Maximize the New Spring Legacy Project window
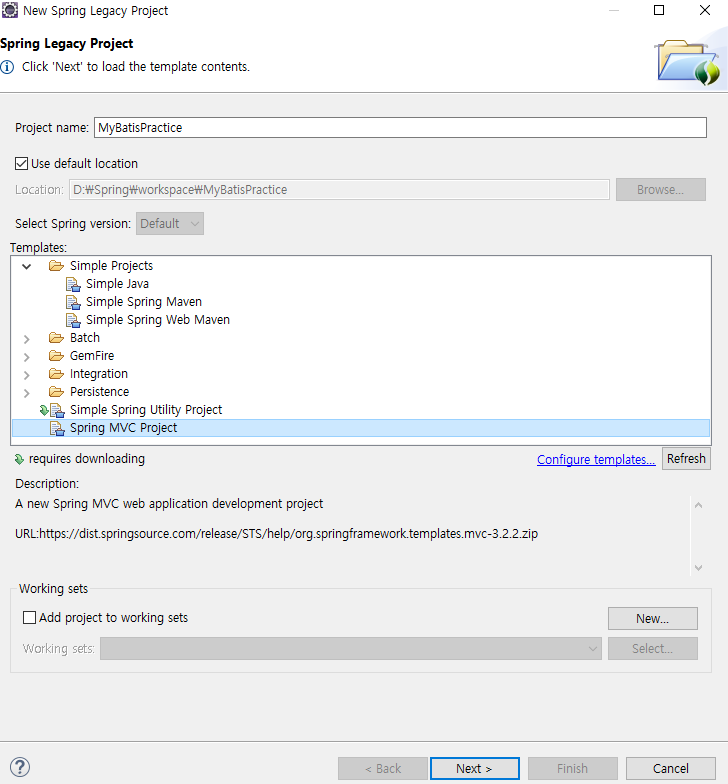The width and height of the screenshot is (728, 784). click(659, 10)
